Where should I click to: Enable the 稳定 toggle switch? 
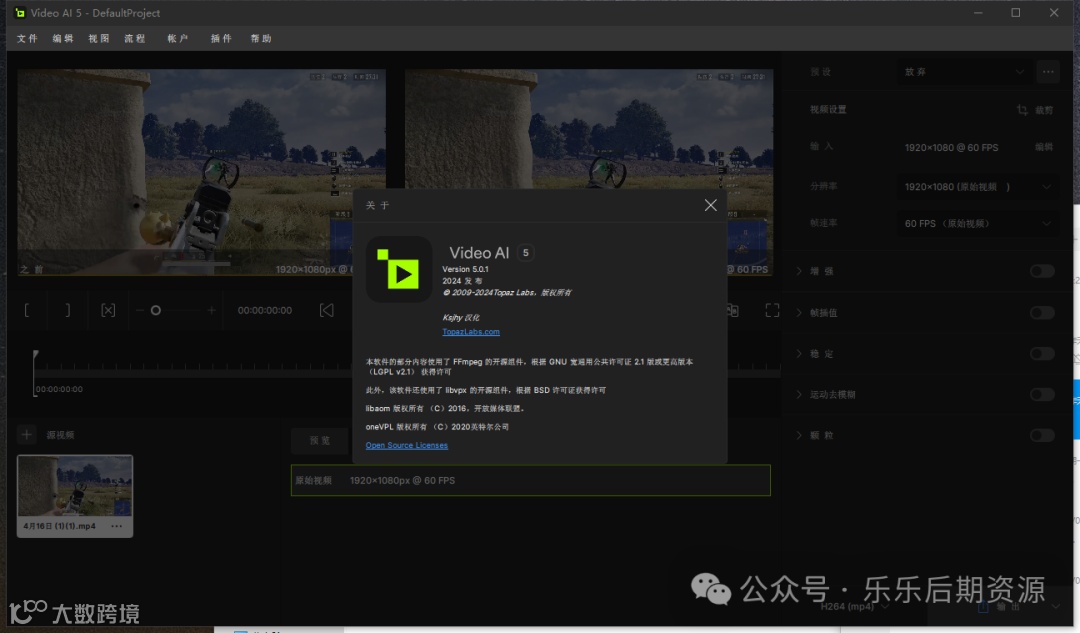tap(1042, 353)
